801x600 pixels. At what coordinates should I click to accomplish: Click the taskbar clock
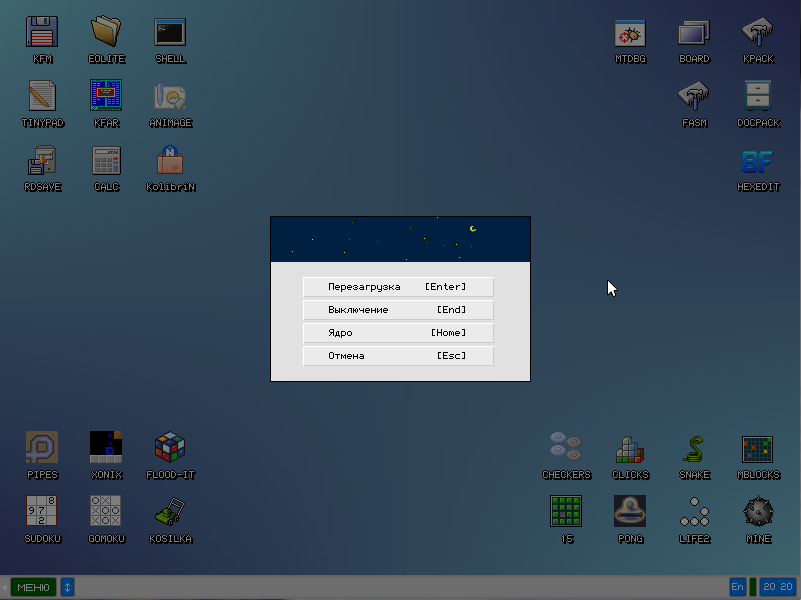click(x=777, y=587)
